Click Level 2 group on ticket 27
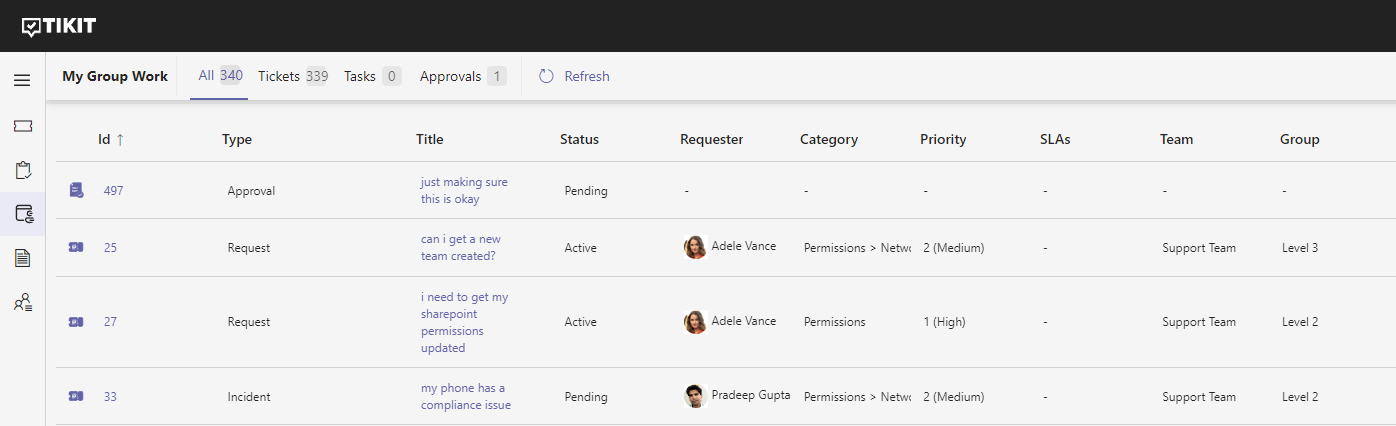This screenshot has width=1396, height=426. pyautogui.click(x=1300, y=322)
